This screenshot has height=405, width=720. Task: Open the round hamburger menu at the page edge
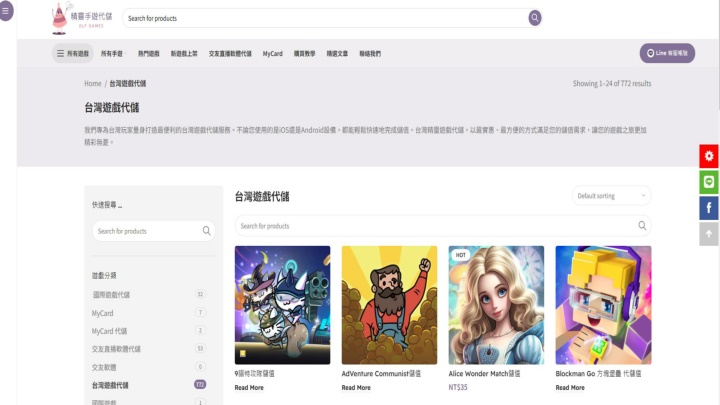pos(6,10)
